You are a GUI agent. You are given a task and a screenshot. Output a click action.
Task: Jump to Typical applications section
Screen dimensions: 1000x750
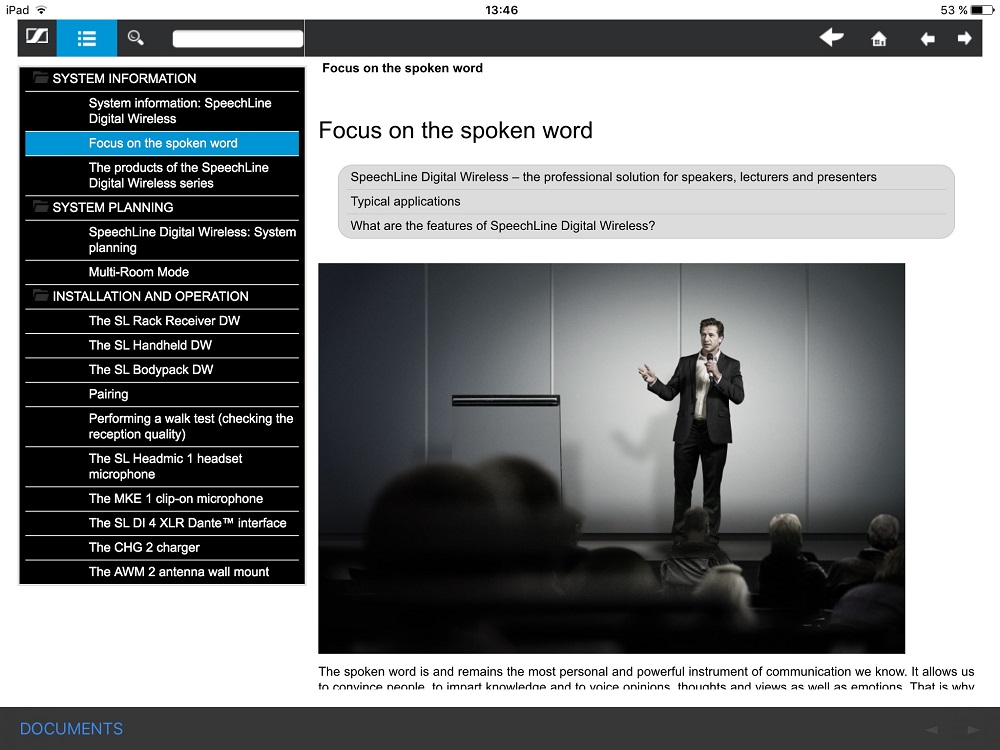click(x=405, y=201)
